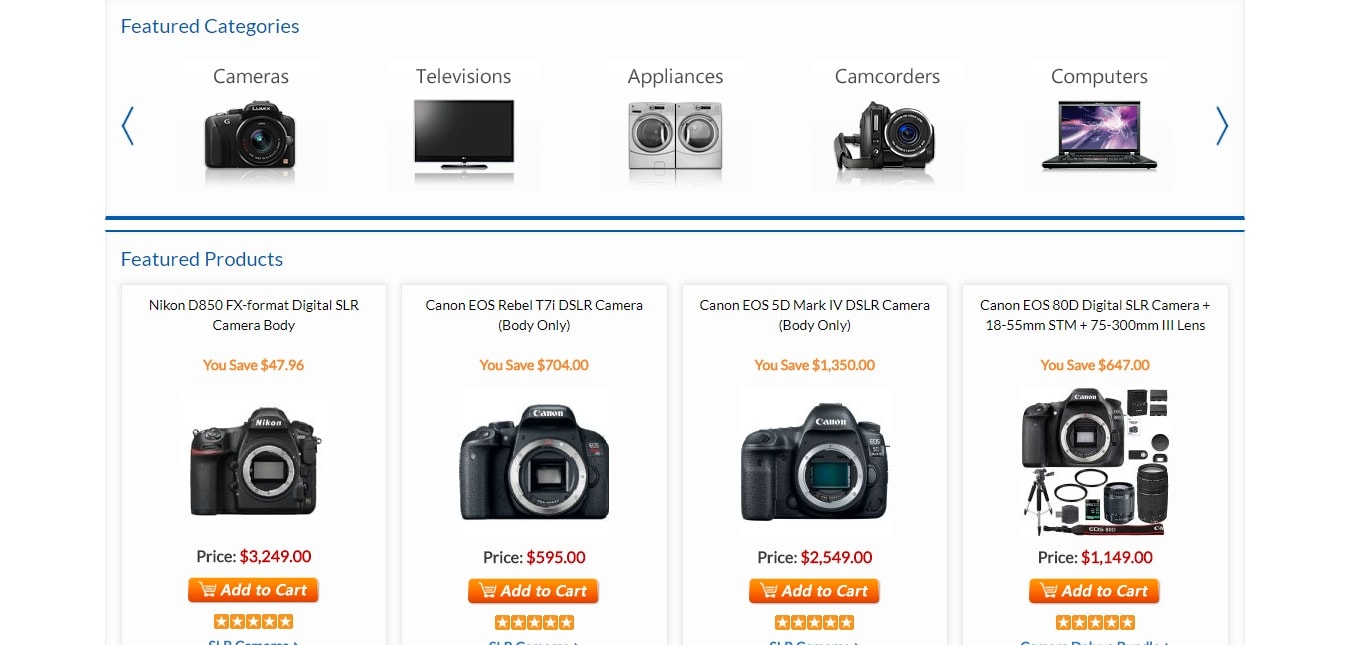Select the Appliances washer and dryer image
1349x645 pixels.
coord(675,136)
